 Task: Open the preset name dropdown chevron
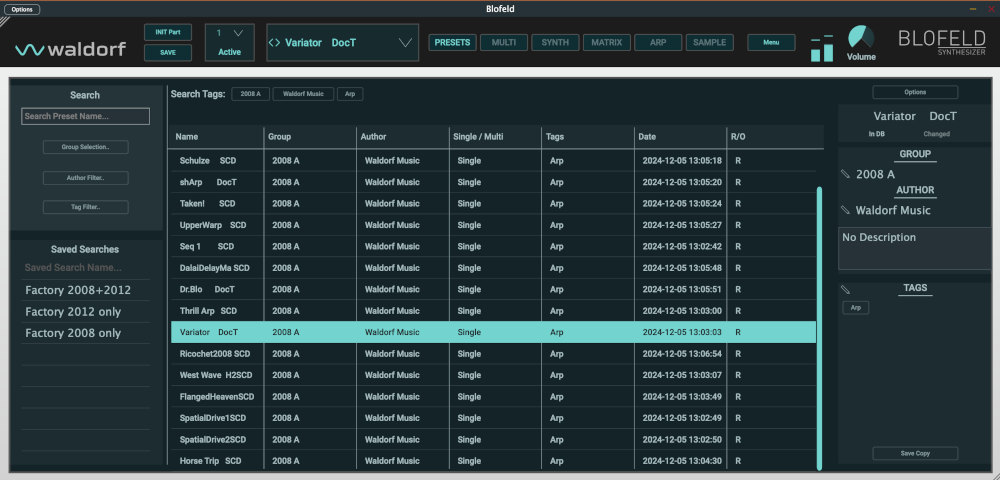click(405, 43)
